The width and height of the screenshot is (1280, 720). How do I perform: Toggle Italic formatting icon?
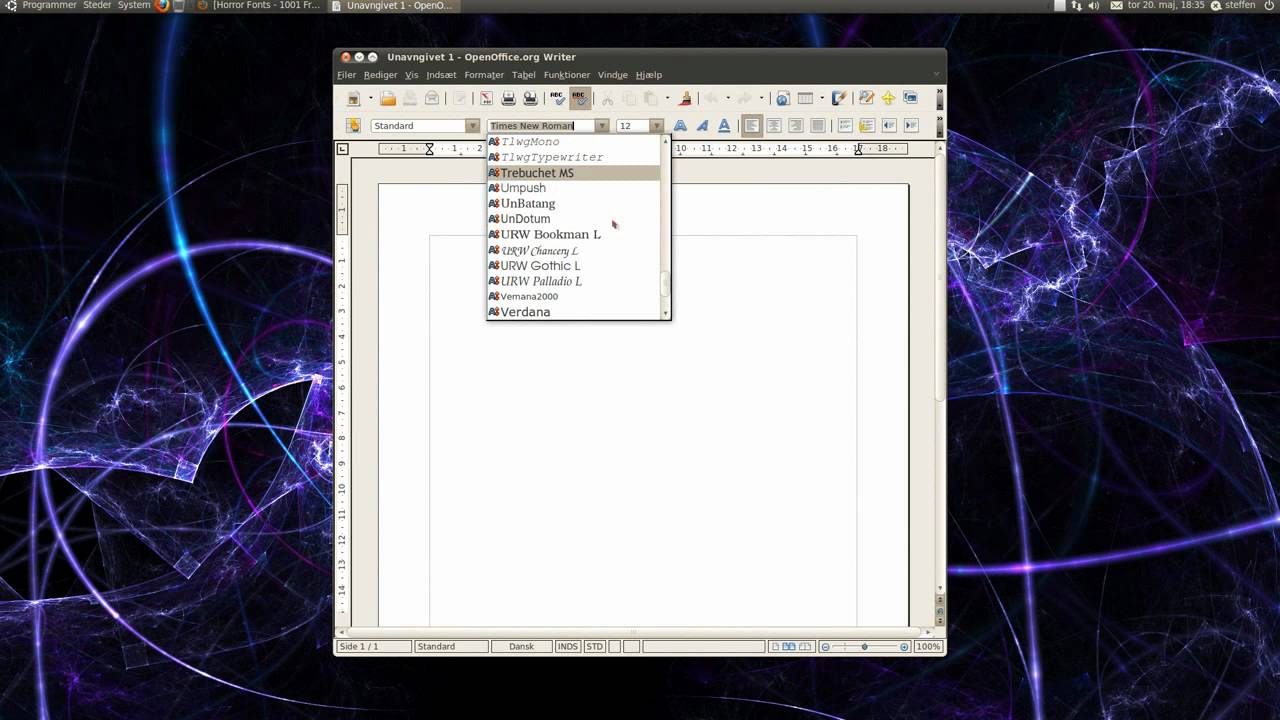(702, 126)
